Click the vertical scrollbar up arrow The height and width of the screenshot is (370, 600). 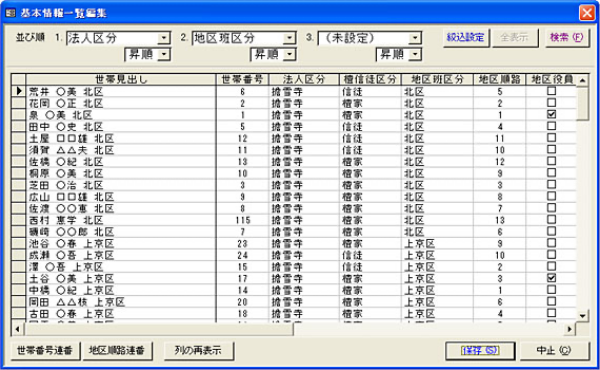[x=582, y=80]
